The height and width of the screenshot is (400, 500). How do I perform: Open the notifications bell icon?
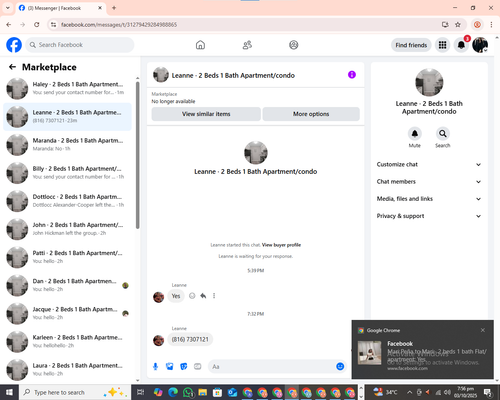tap(461, 45)
